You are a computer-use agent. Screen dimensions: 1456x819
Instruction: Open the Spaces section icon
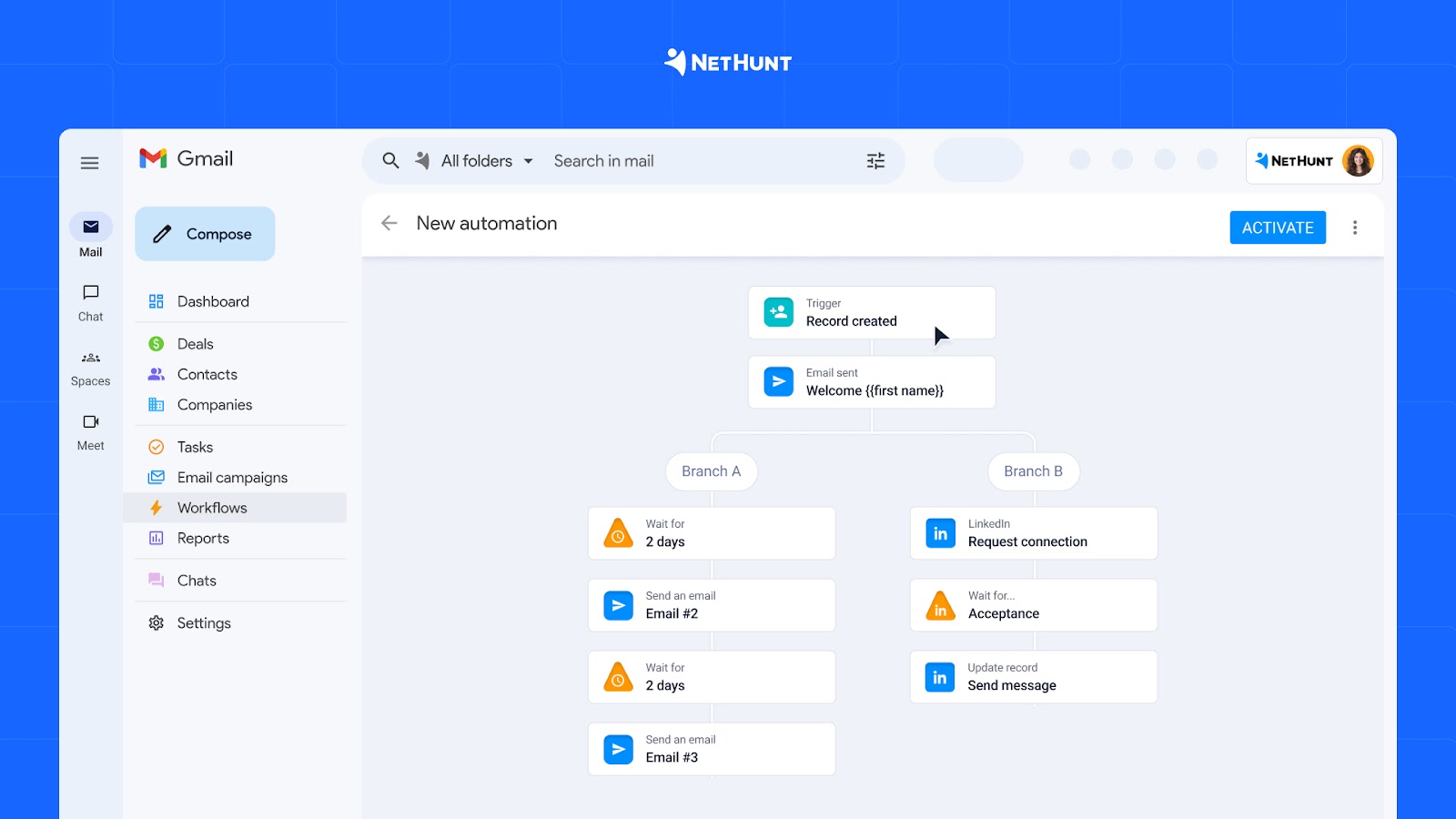point(91,358)
